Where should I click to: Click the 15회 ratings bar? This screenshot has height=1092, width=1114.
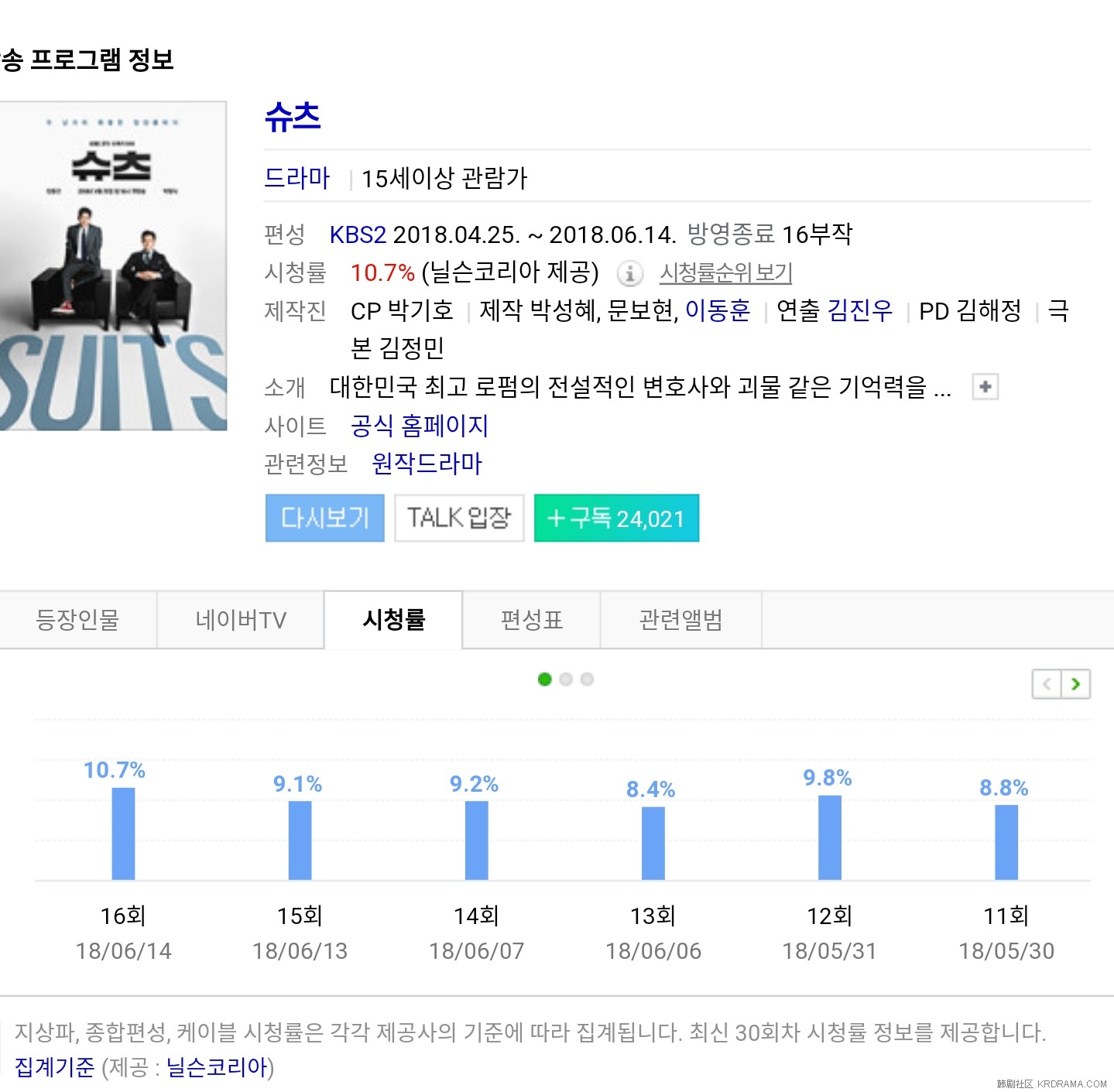coord(300,840)
